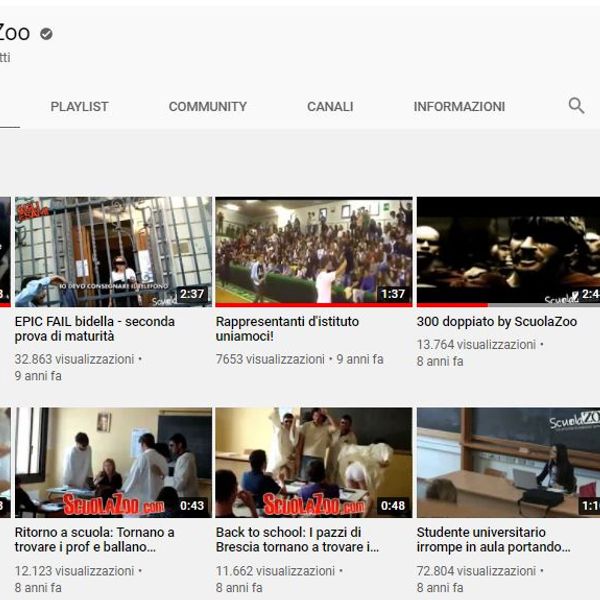Click '72.804 visualizzazioni' text
The height and width of the screenshot is (600, 600).
pyautogui.click(x=476, y=571)
